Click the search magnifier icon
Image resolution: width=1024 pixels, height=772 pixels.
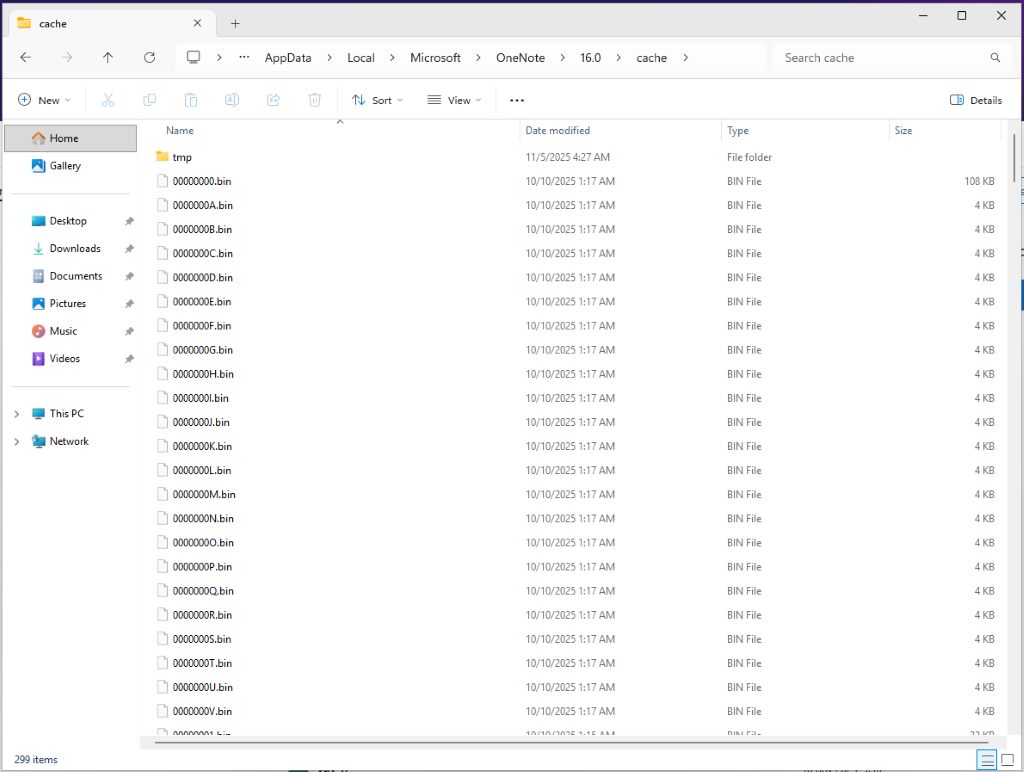click(995, 57)
